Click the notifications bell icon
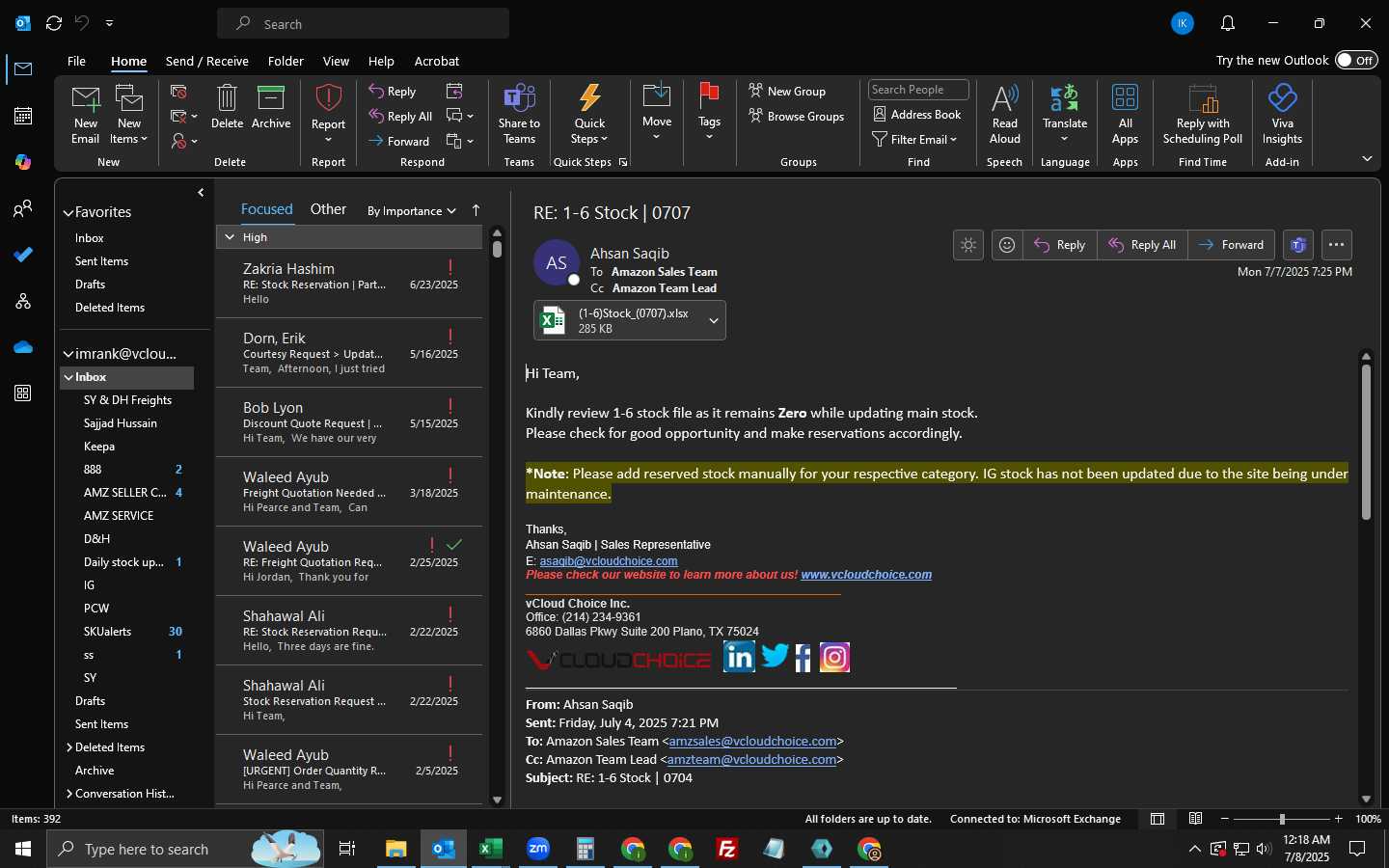This screenshot has width=1389, height=868. click(x=1227, y=23)
